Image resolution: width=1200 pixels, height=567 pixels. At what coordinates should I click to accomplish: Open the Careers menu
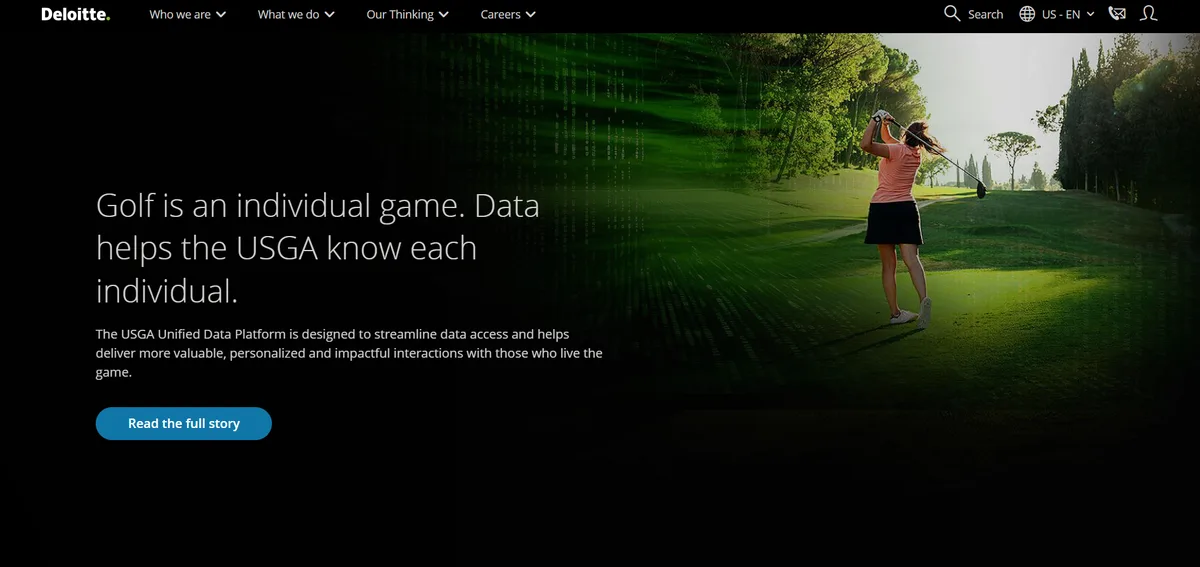pyautogui.click(x=508, y=14)
